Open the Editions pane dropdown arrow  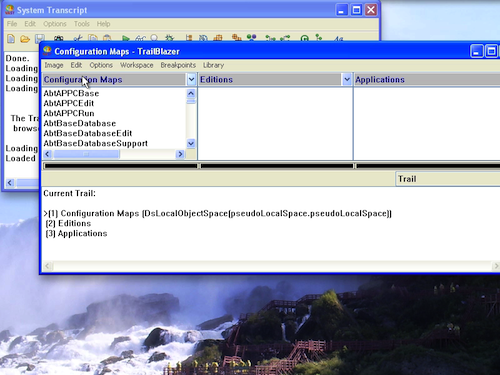(347, 80)
